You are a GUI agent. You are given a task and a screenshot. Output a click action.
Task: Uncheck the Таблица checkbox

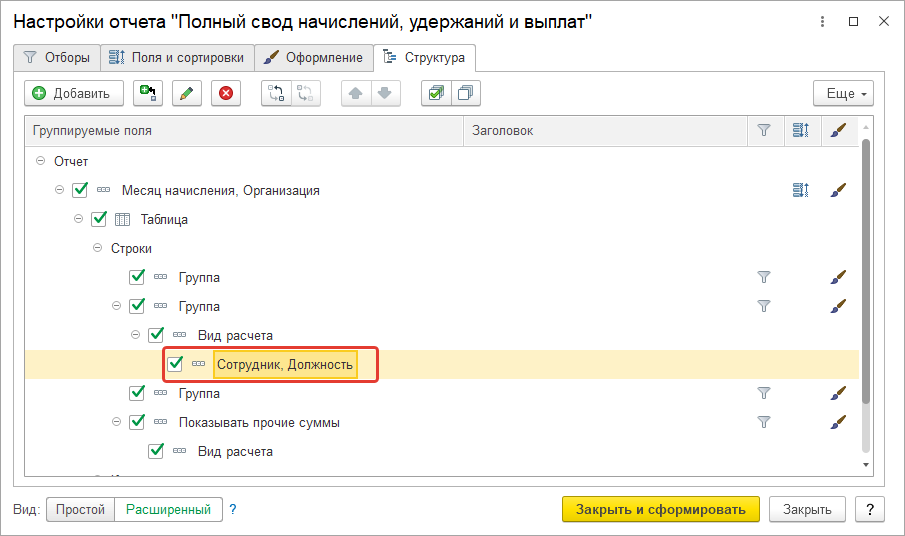99,219
